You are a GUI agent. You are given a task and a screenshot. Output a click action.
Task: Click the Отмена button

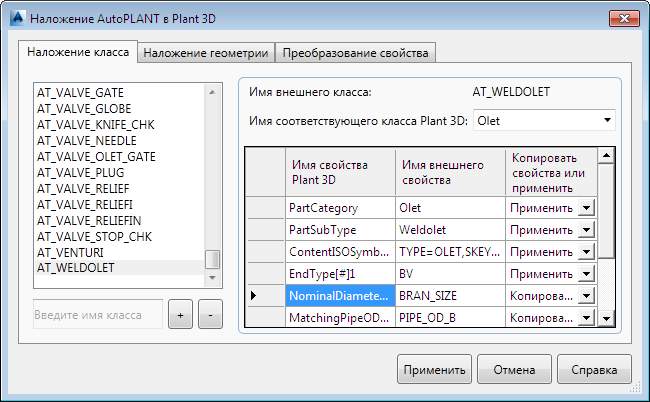[514, 369]
